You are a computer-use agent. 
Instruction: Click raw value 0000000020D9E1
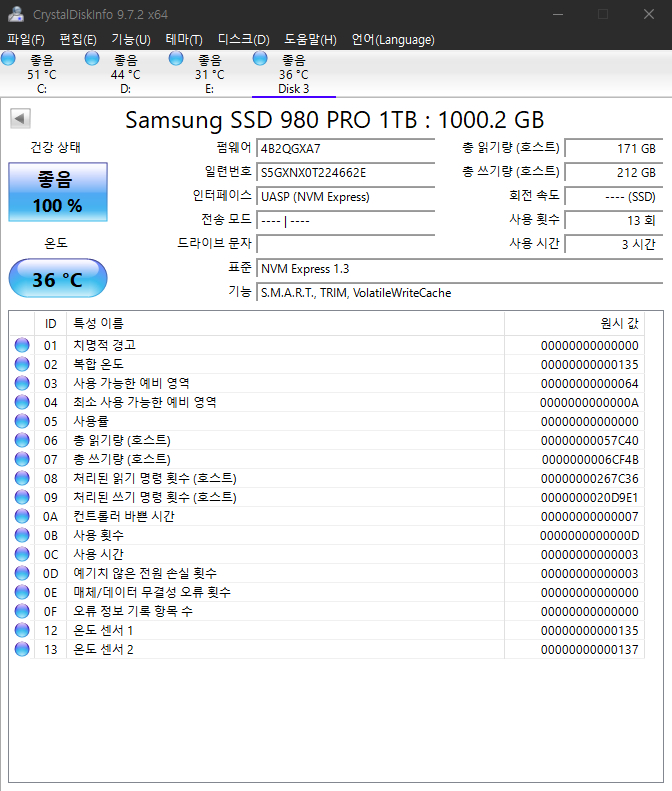(x=589, y=498)
